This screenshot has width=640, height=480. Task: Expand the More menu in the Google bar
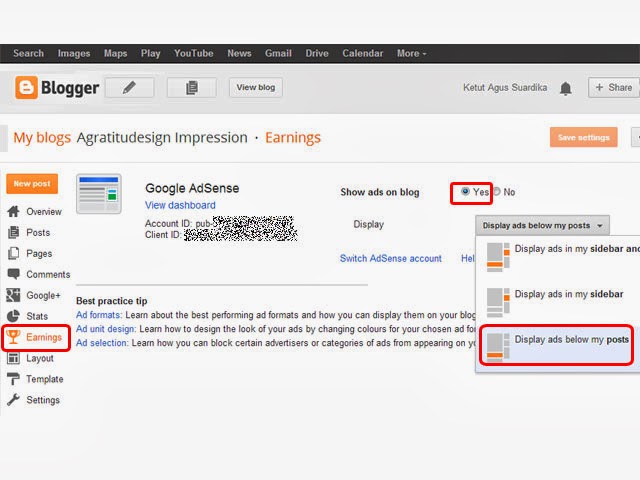[411, 53]
